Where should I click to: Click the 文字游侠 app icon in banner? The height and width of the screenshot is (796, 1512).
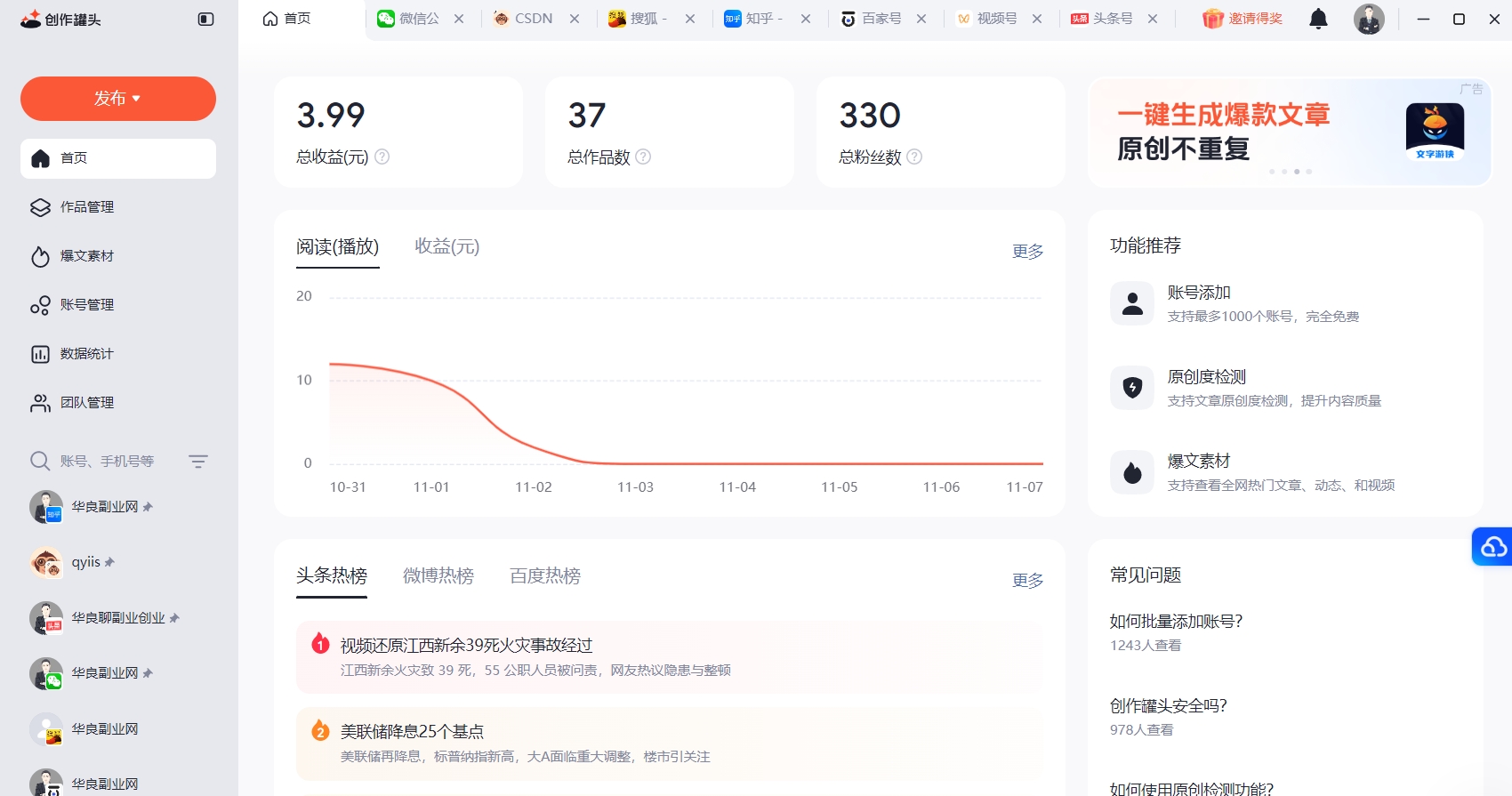tap(1435, 131)
